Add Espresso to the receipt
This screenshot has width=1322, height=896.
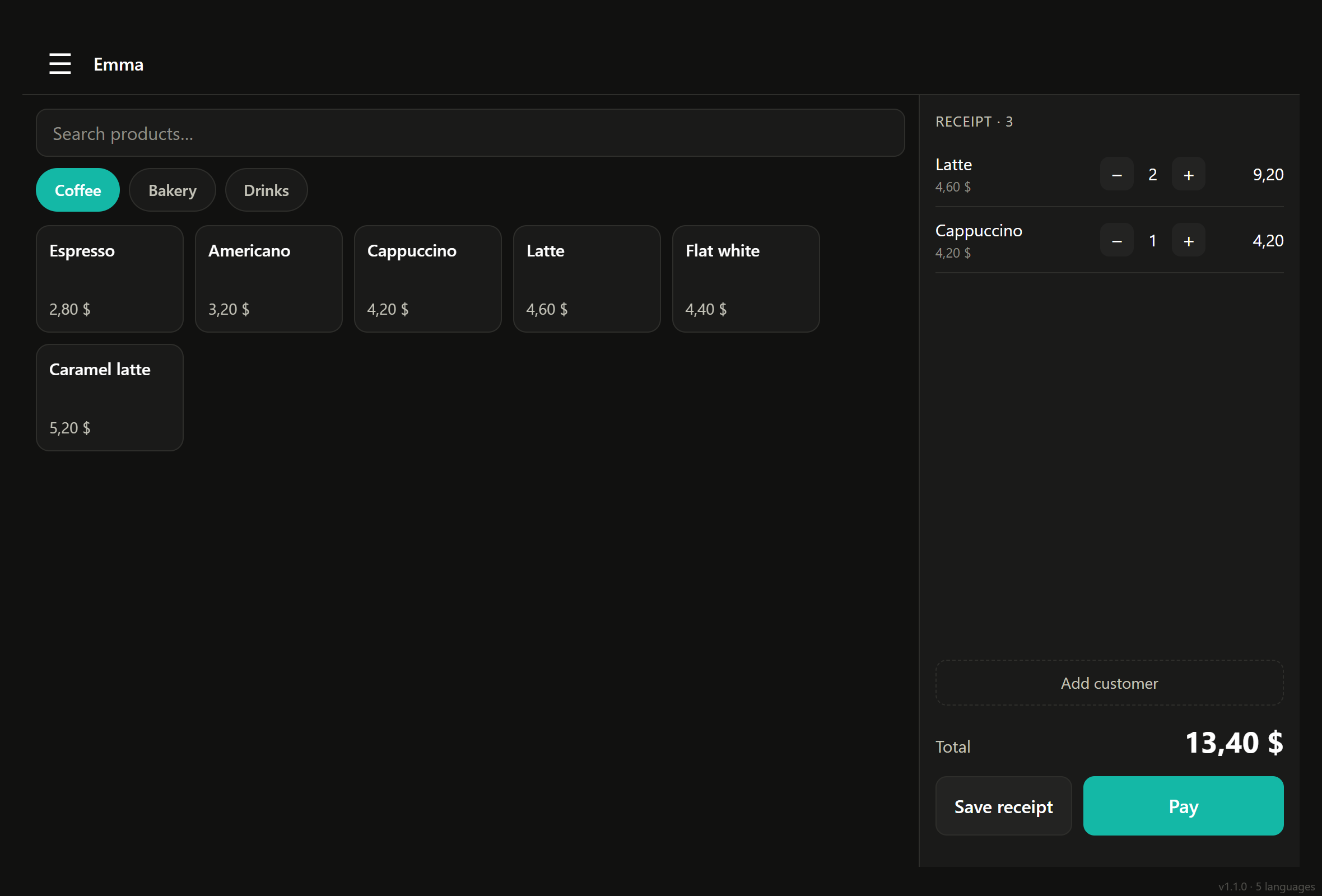(110, 279)
